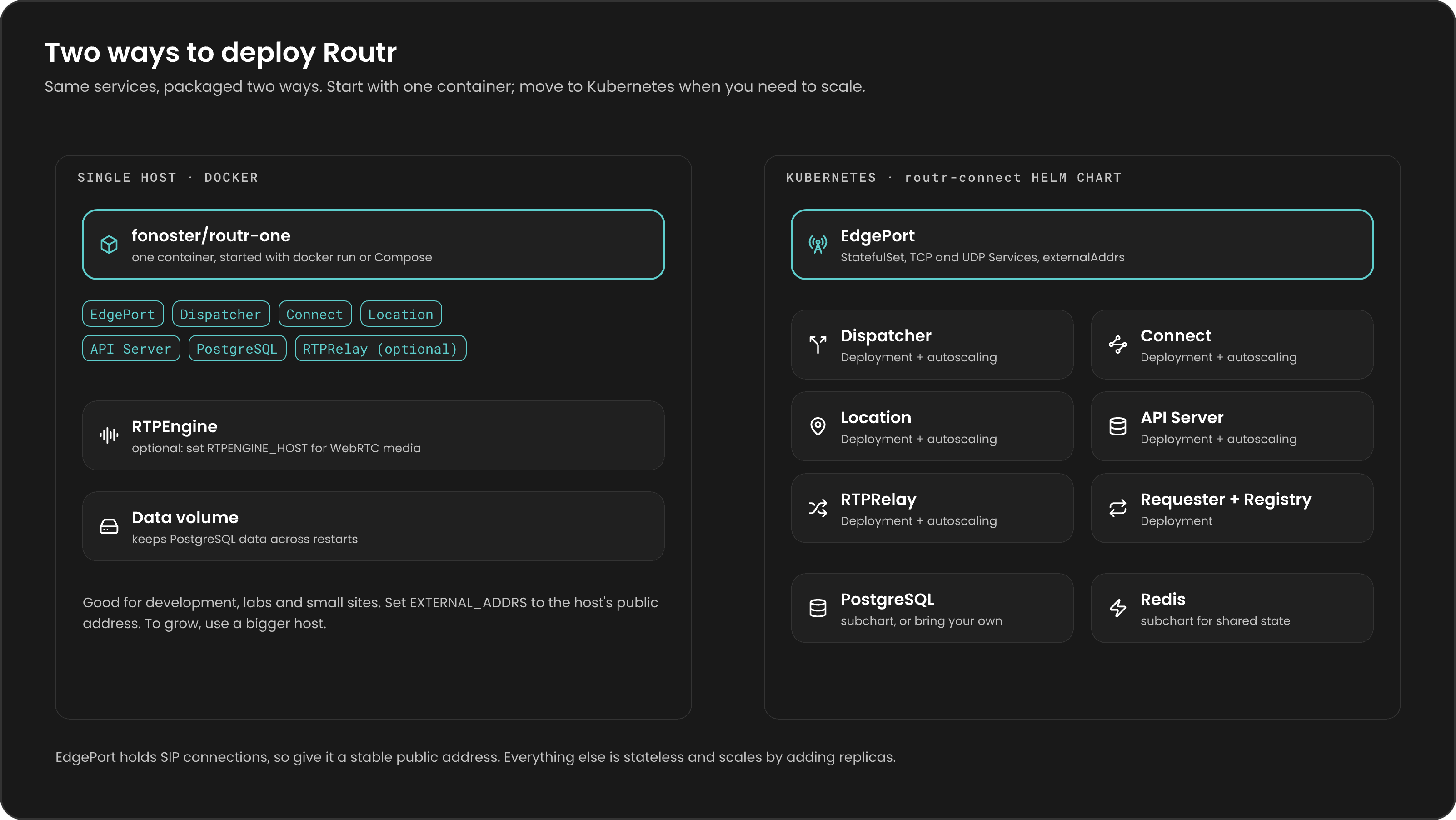
Task: Click the Requester + Registry card title
Action: pyautogui.click(x=1226, y=500)
